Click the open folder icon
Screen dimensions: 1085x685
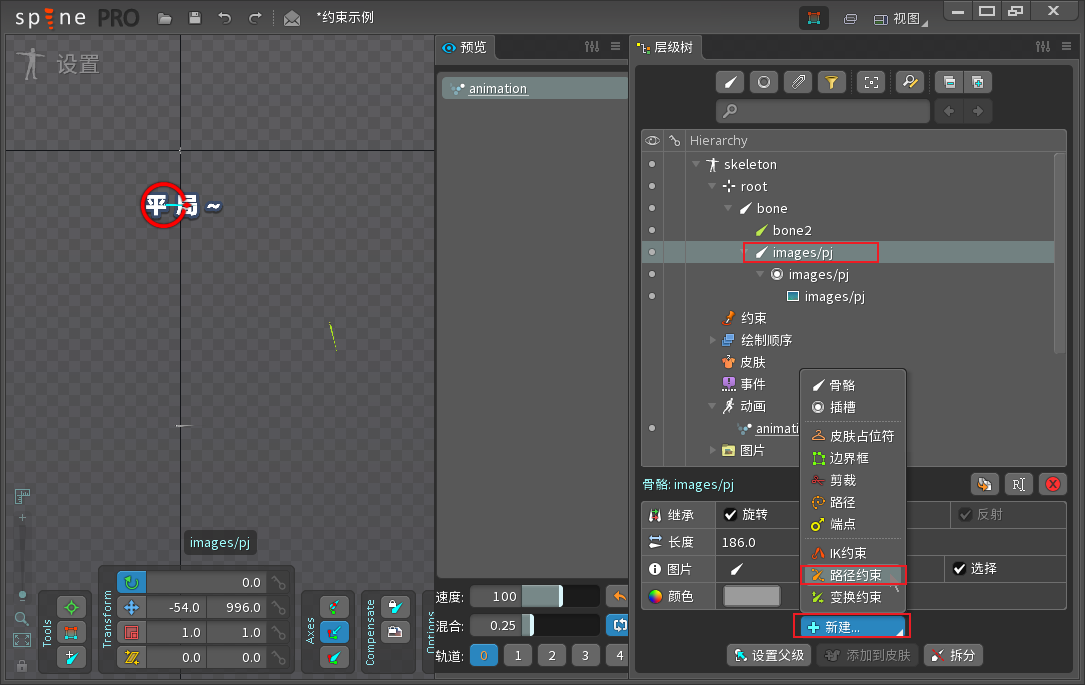coord(165,18)
